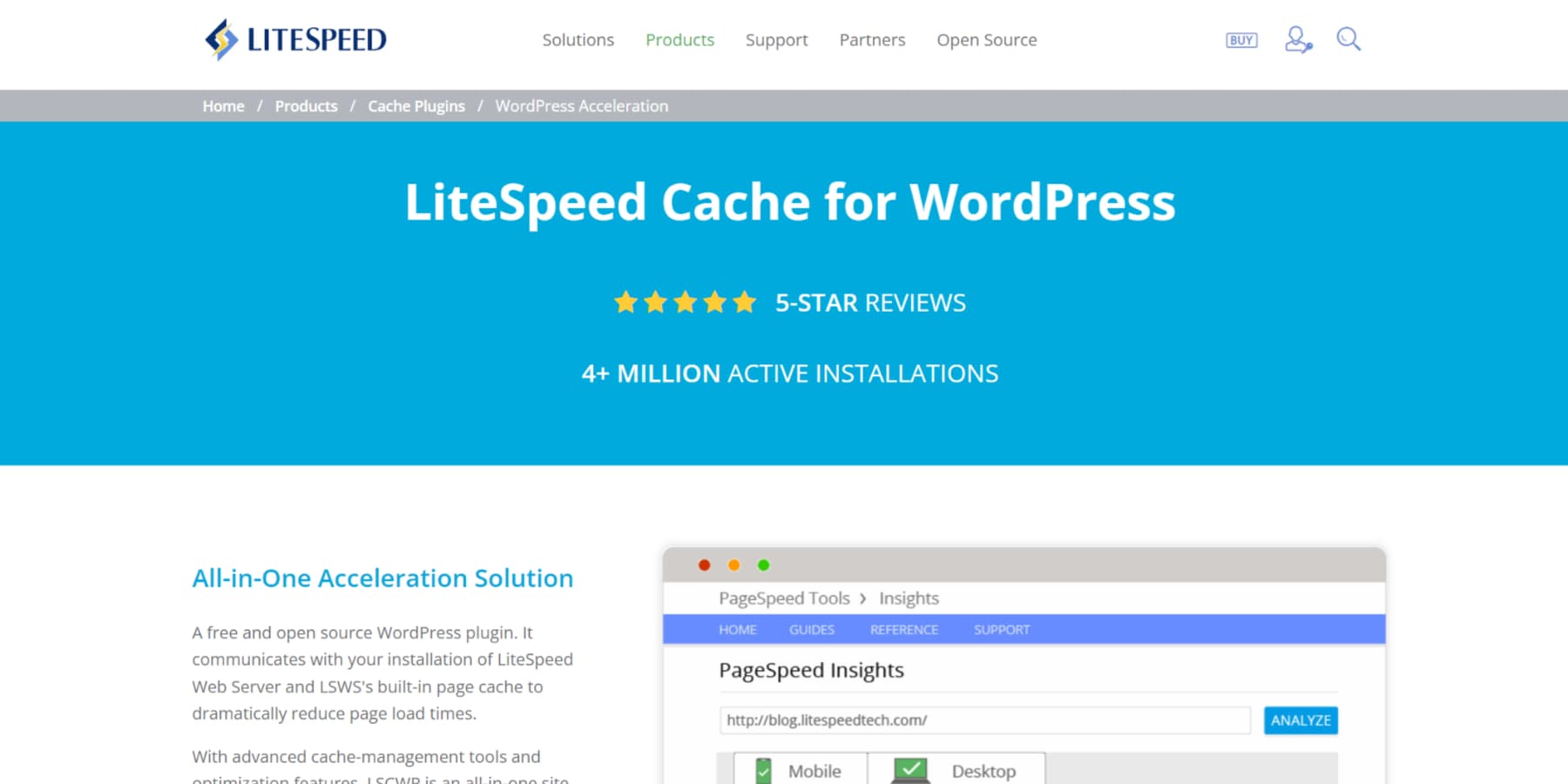Open the Solutions menu
This screenshot has height=784, width=1568.
pos(578,40)
